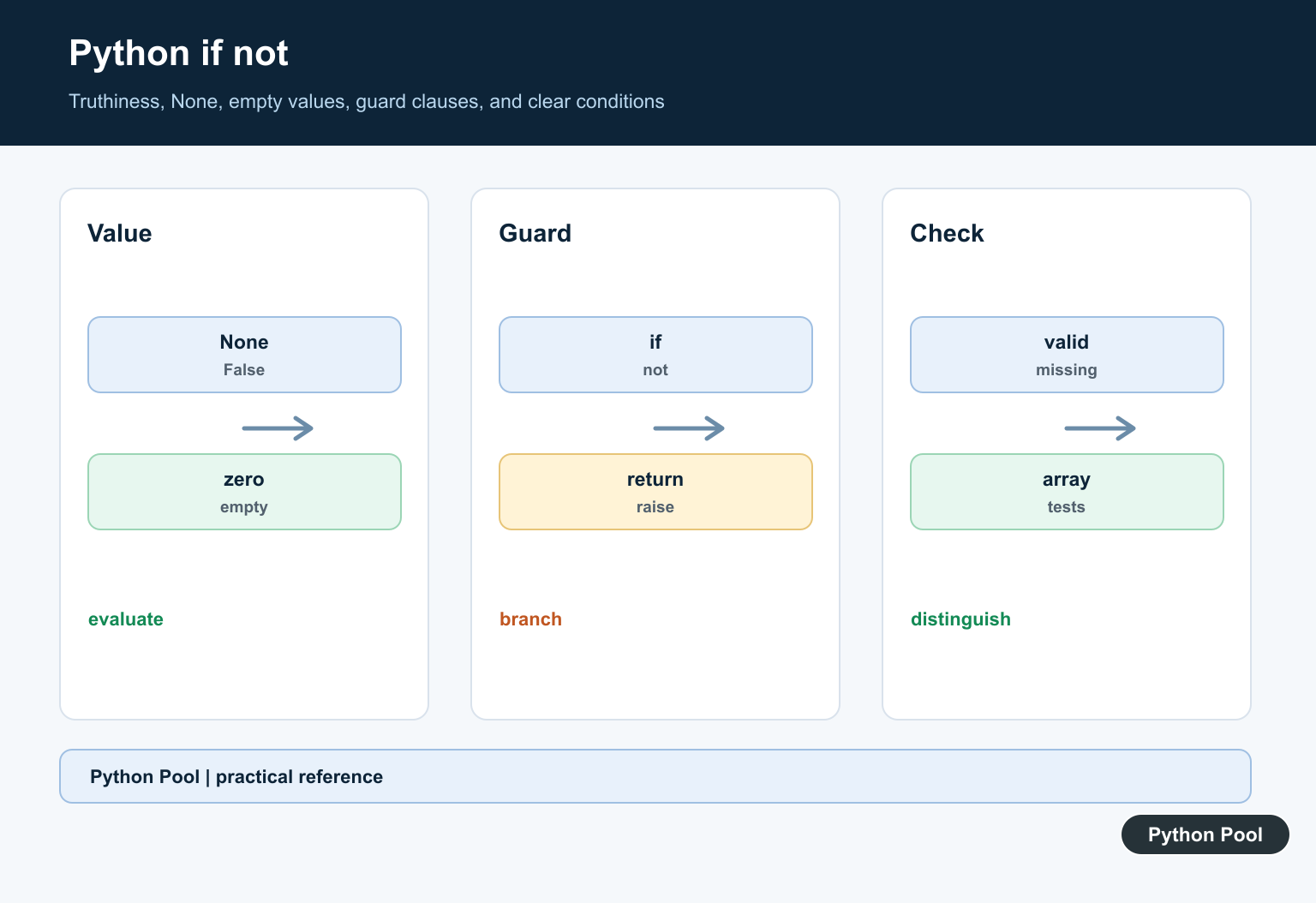Select the 'valid missing' box
Viewport: 1316px width, 903px height.
click(x=1067, y=355)
